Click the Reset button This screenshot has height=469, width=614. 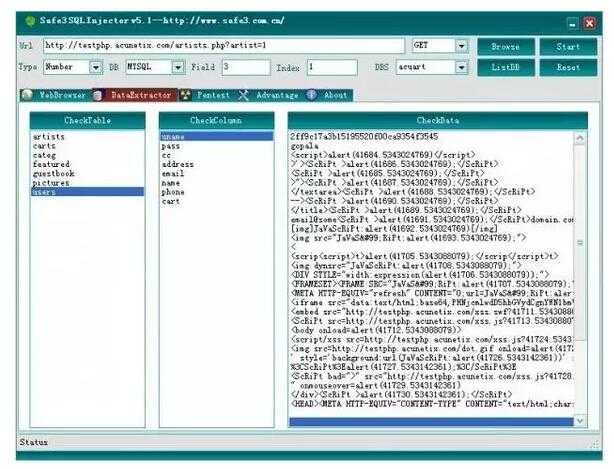568,67
